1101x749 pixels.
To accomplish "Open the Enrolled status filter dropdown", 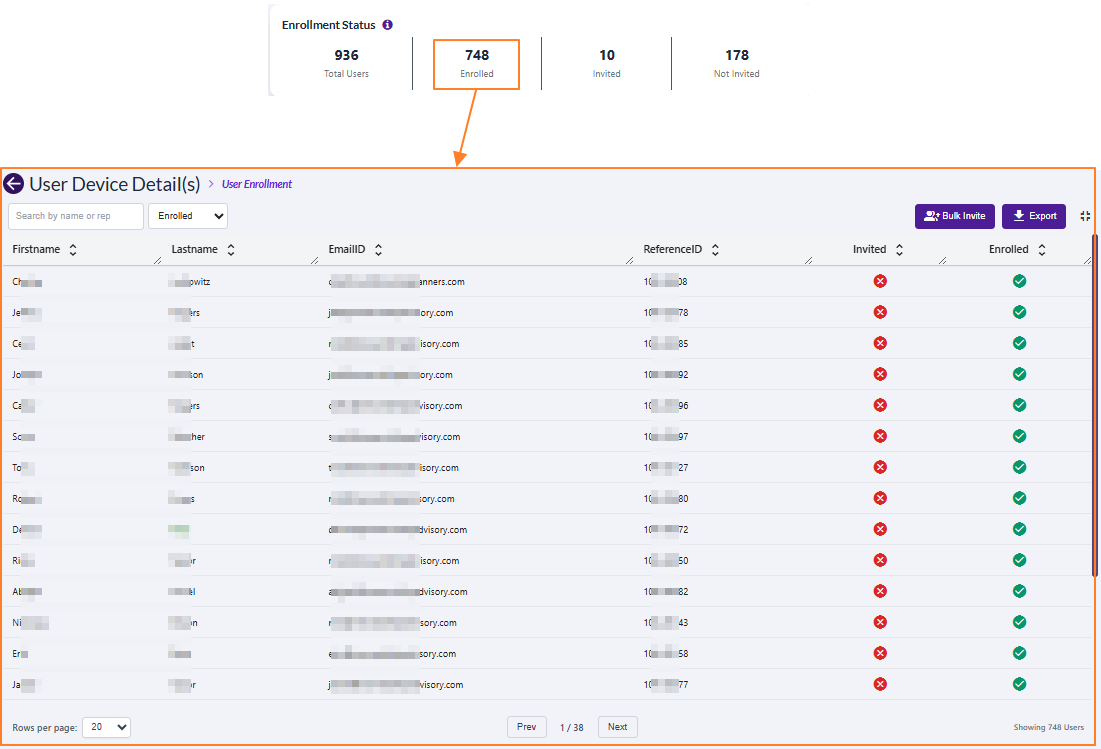I will 188,216.
